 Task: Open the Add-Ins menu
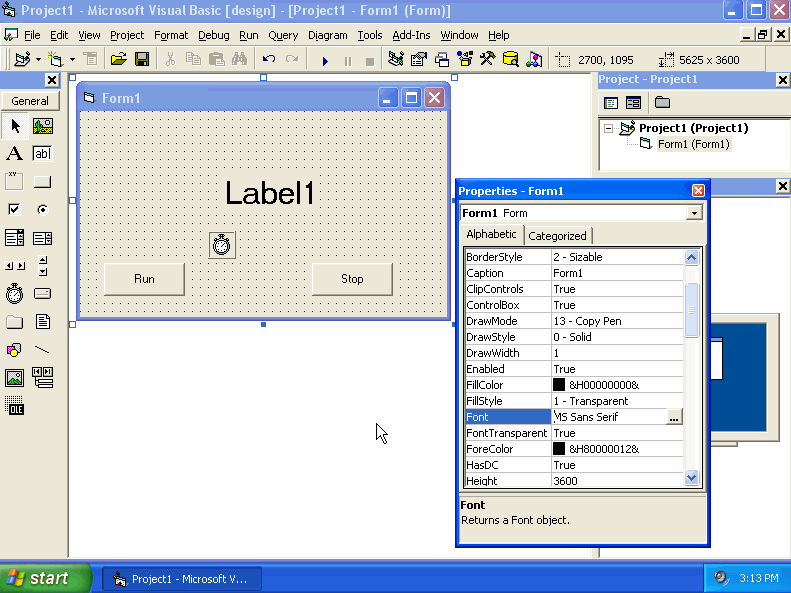pos(411,35)
